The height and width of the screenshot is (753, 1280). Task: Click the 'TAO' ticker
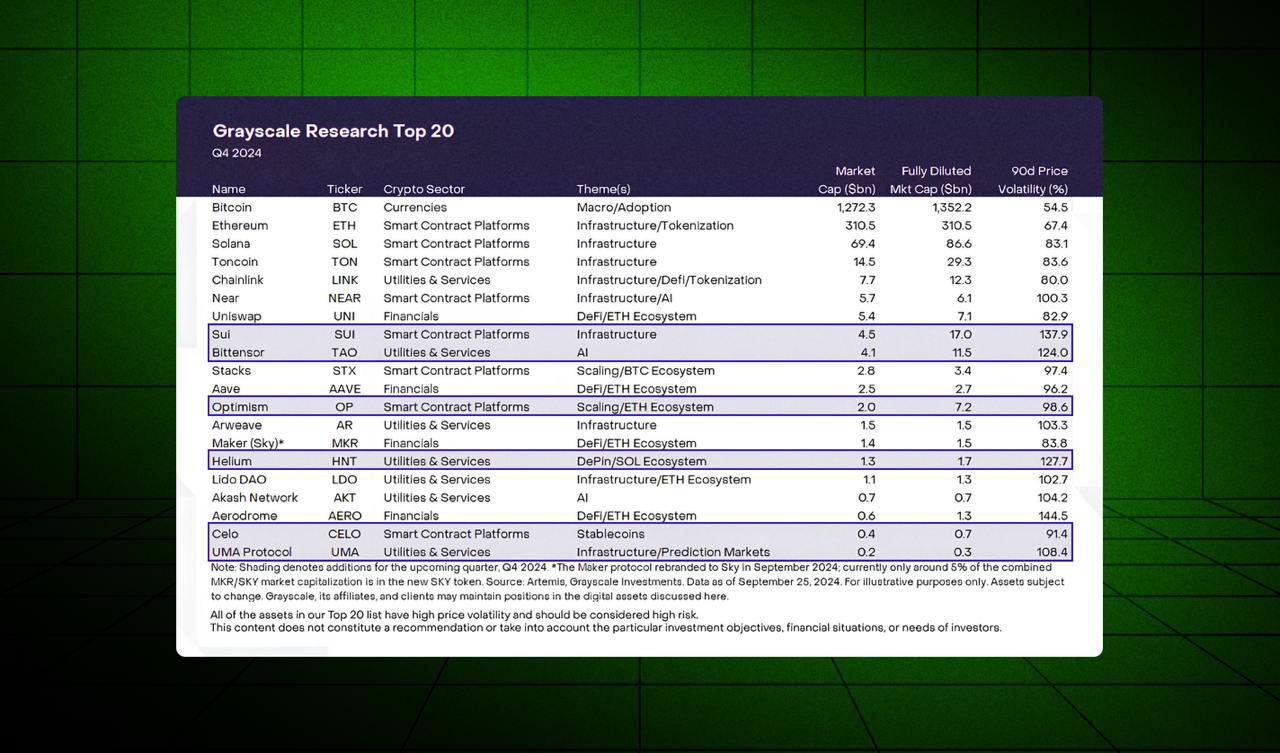pyautogui.click(x=345, y=352)
